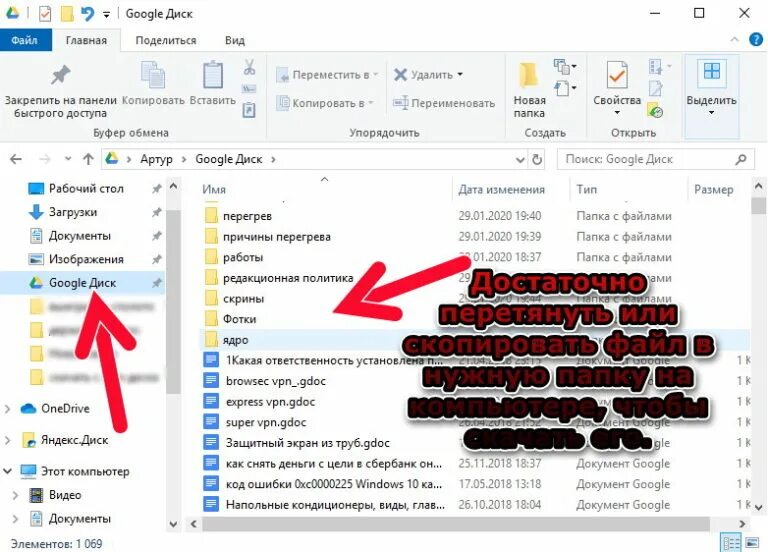The height and width of the screenshot is (552, 768).
Task: Select the редакционная политика folder
Action: click(x=288, y=278)
